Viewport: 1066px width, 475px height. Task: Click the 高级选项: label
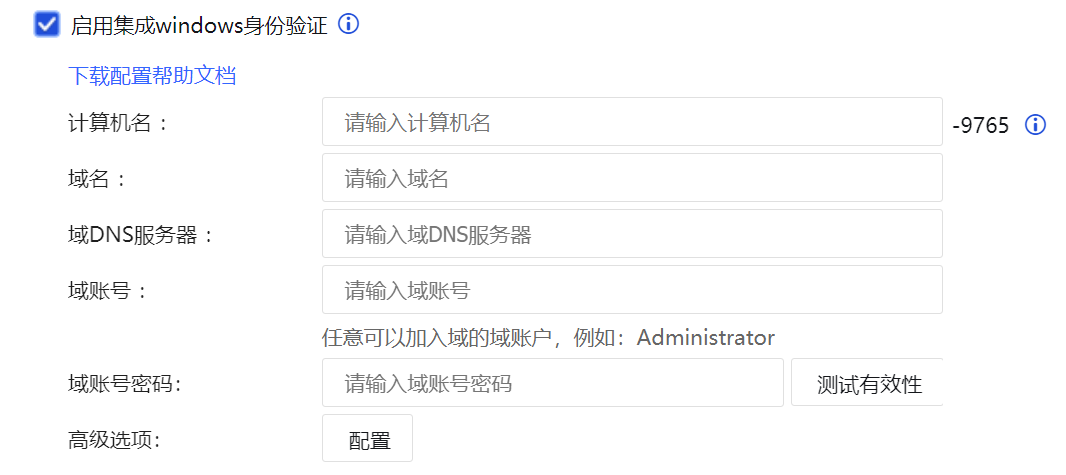point(115,439)
